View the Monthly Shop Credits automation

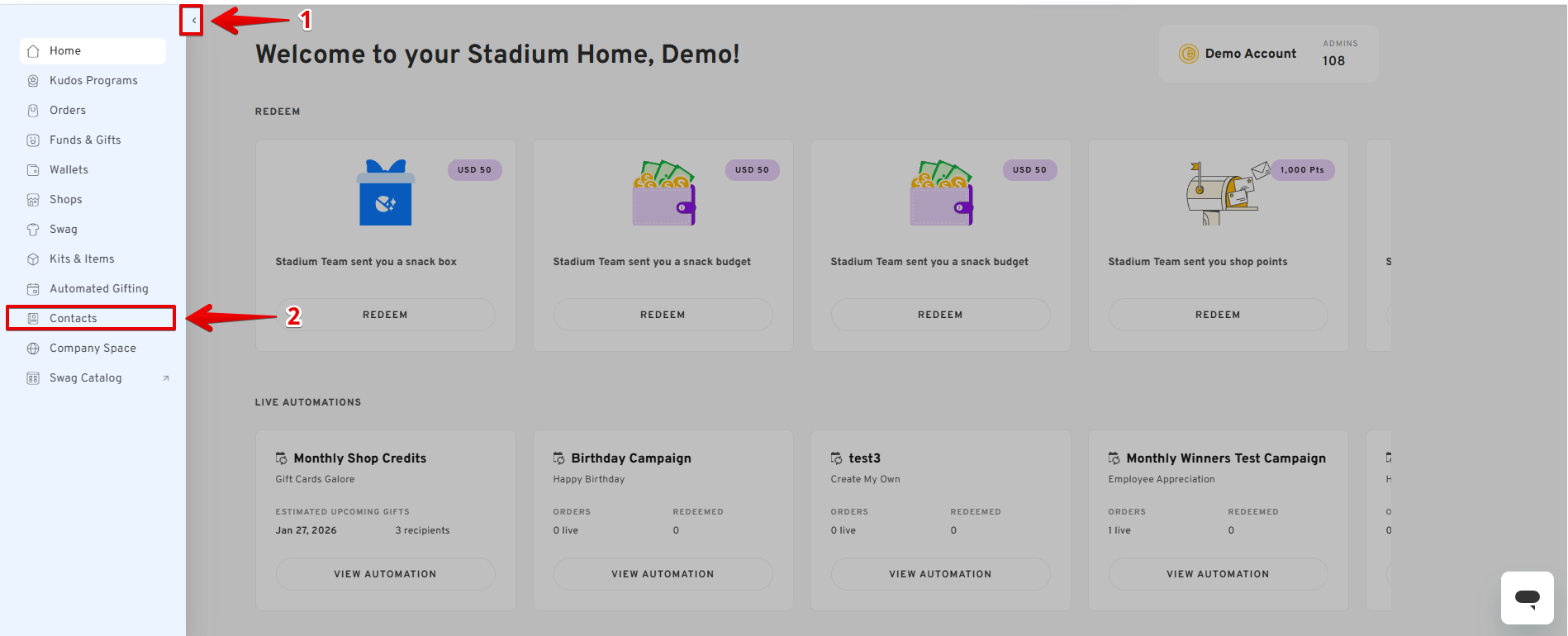385,574
